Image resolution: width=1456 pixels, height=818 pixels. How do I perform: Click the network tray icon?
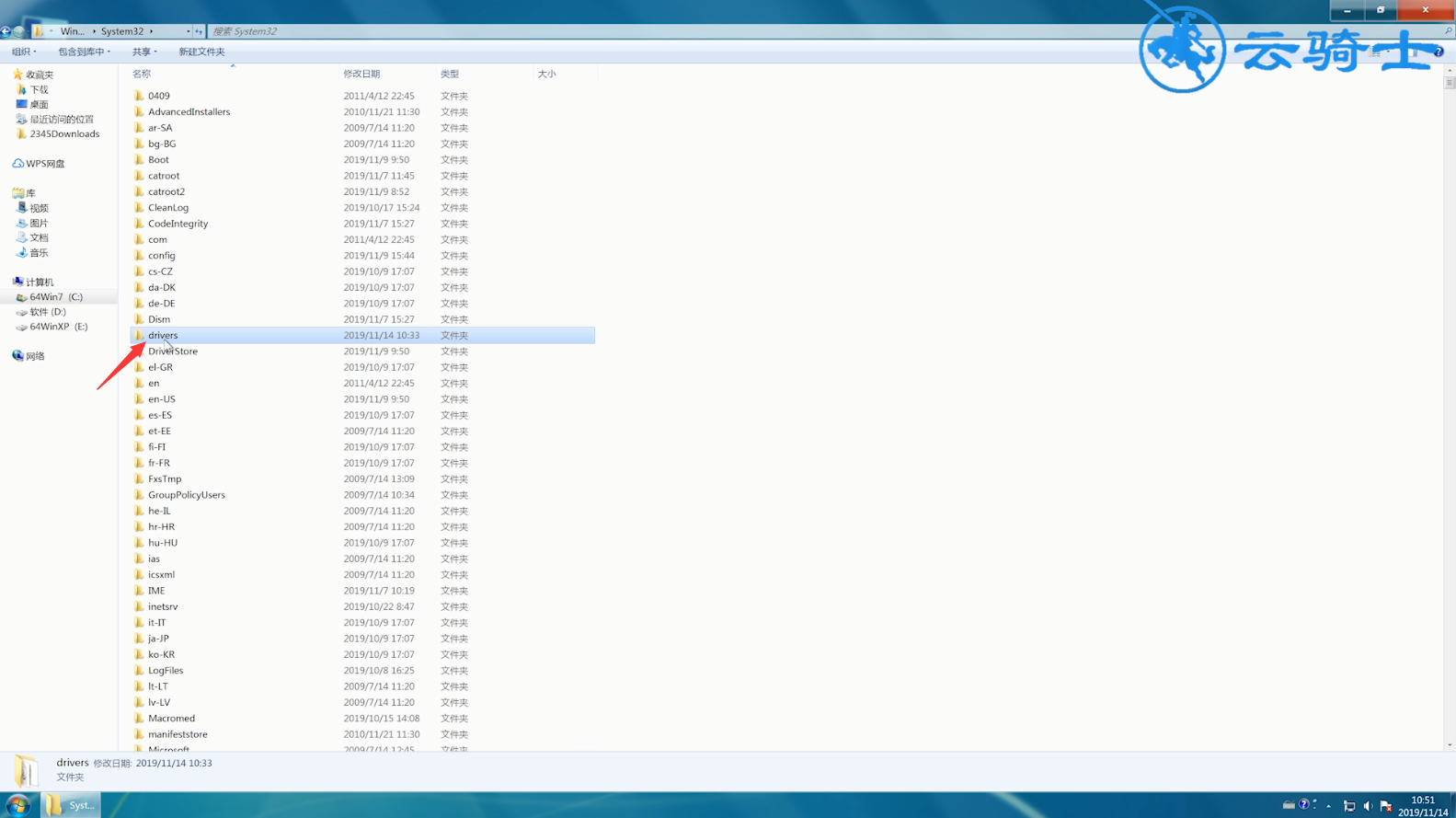pos(1349,806)
